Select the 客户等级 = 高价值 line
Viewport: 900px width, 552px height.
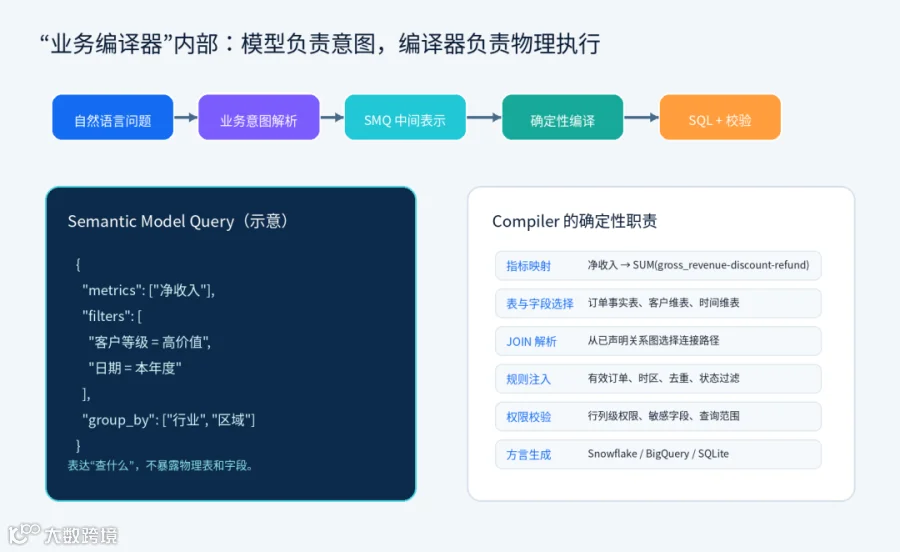point(150,343)
